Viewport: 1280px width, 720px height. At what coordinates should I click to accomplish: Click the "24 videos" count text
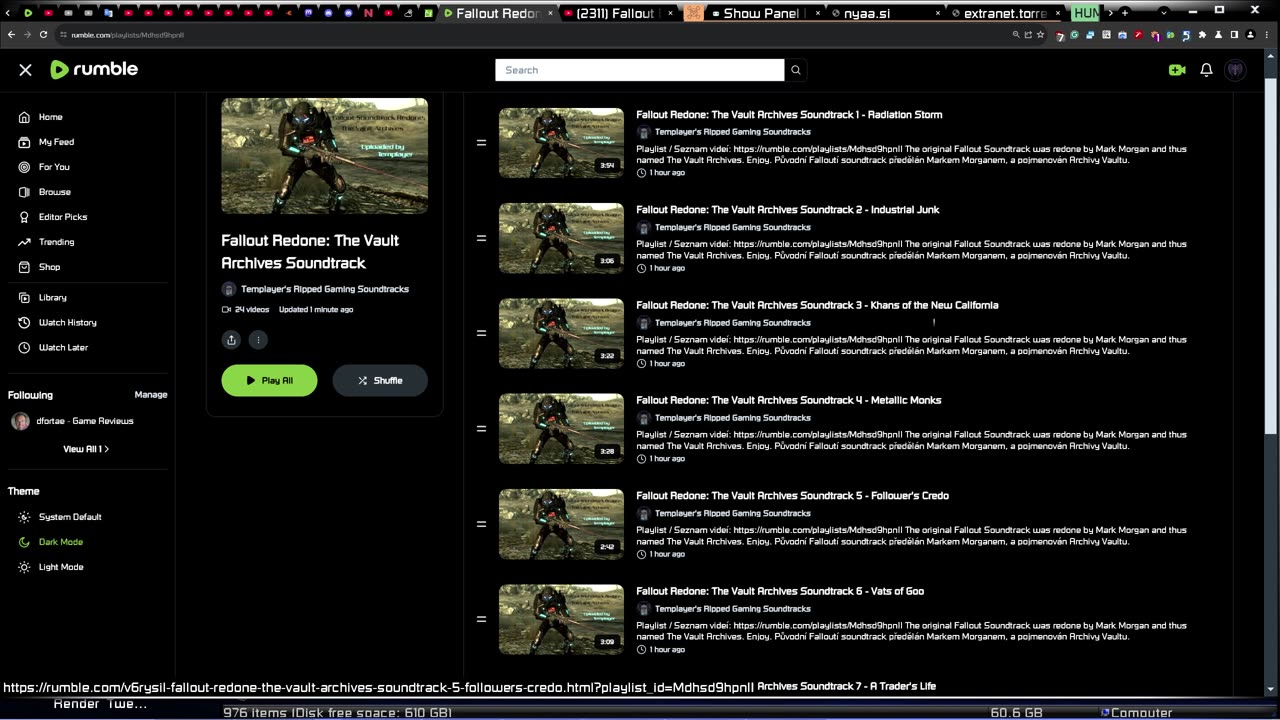(x=252, y=310)
